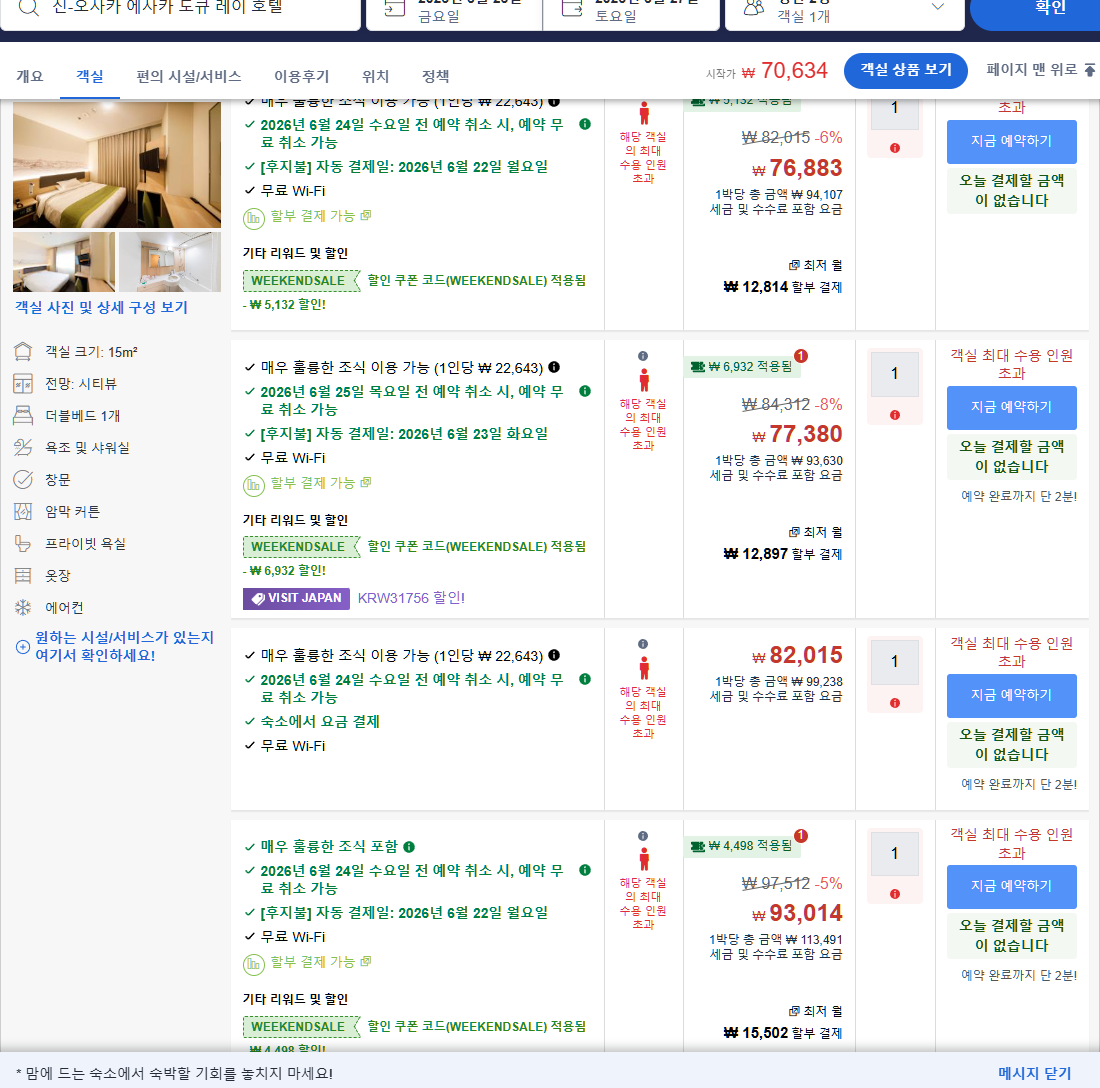Open the bathroom photo thumbnail
1100x1088 pixels.
point(170,262)
